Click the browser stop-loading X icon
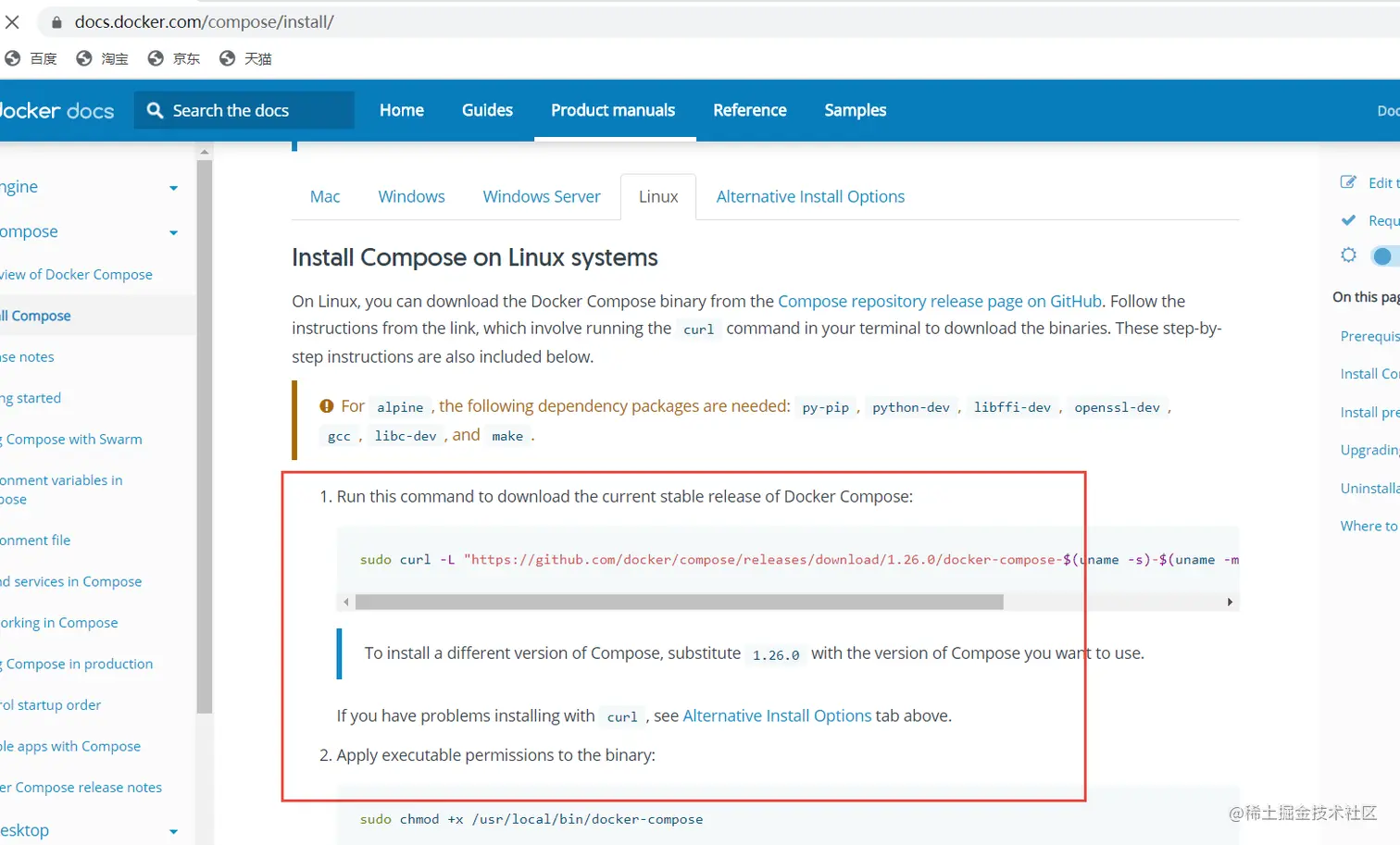This screenshot has width=1400, height=845. point(12,21)
